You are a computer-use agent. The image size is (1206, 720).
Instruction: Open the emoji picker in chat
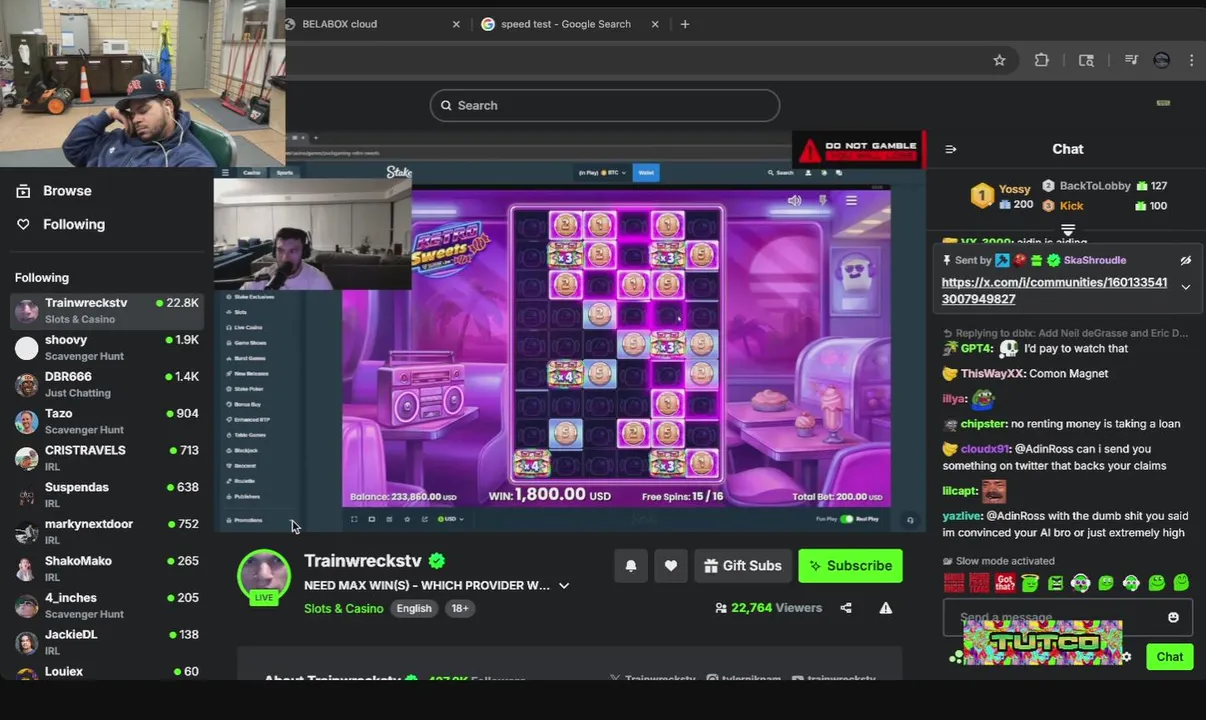point(1173,617)
